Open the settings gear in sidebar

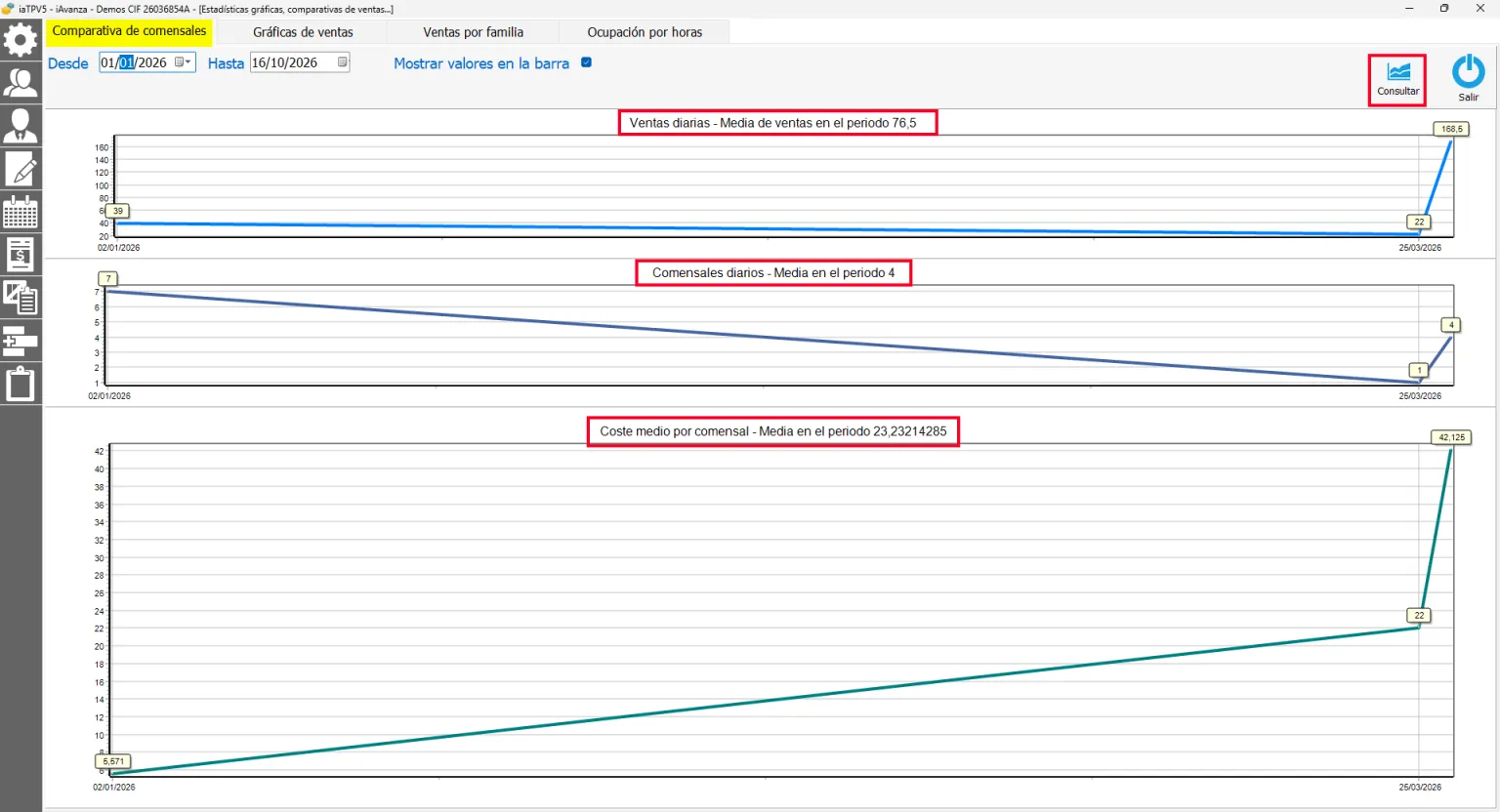tap(21, 40)
